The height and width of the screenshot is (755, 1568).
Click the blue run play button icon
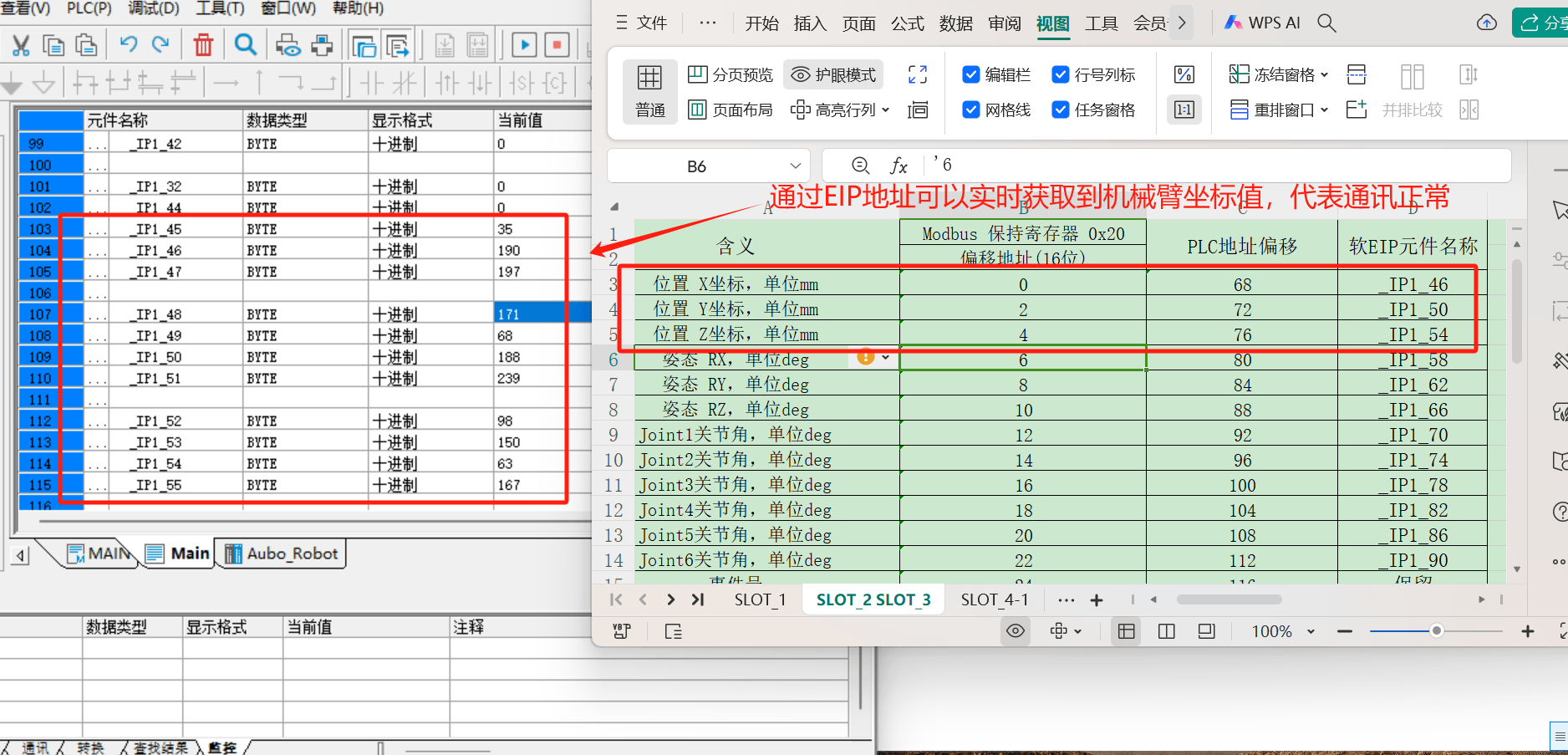524,45
